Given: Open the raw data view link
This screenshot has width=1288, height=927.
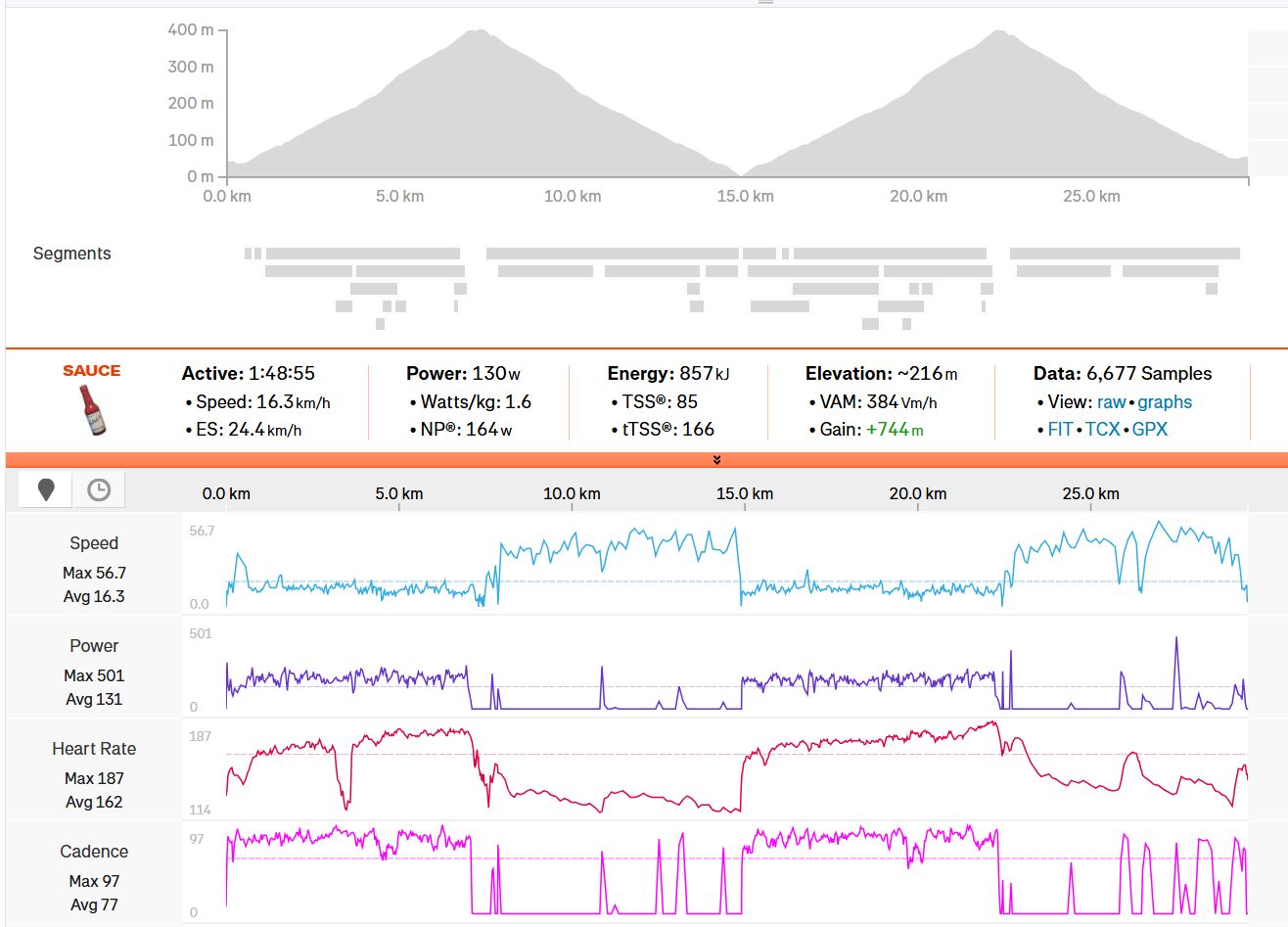Looking at the screenshot, I should pyautogui.click(x=1111, y=402).
